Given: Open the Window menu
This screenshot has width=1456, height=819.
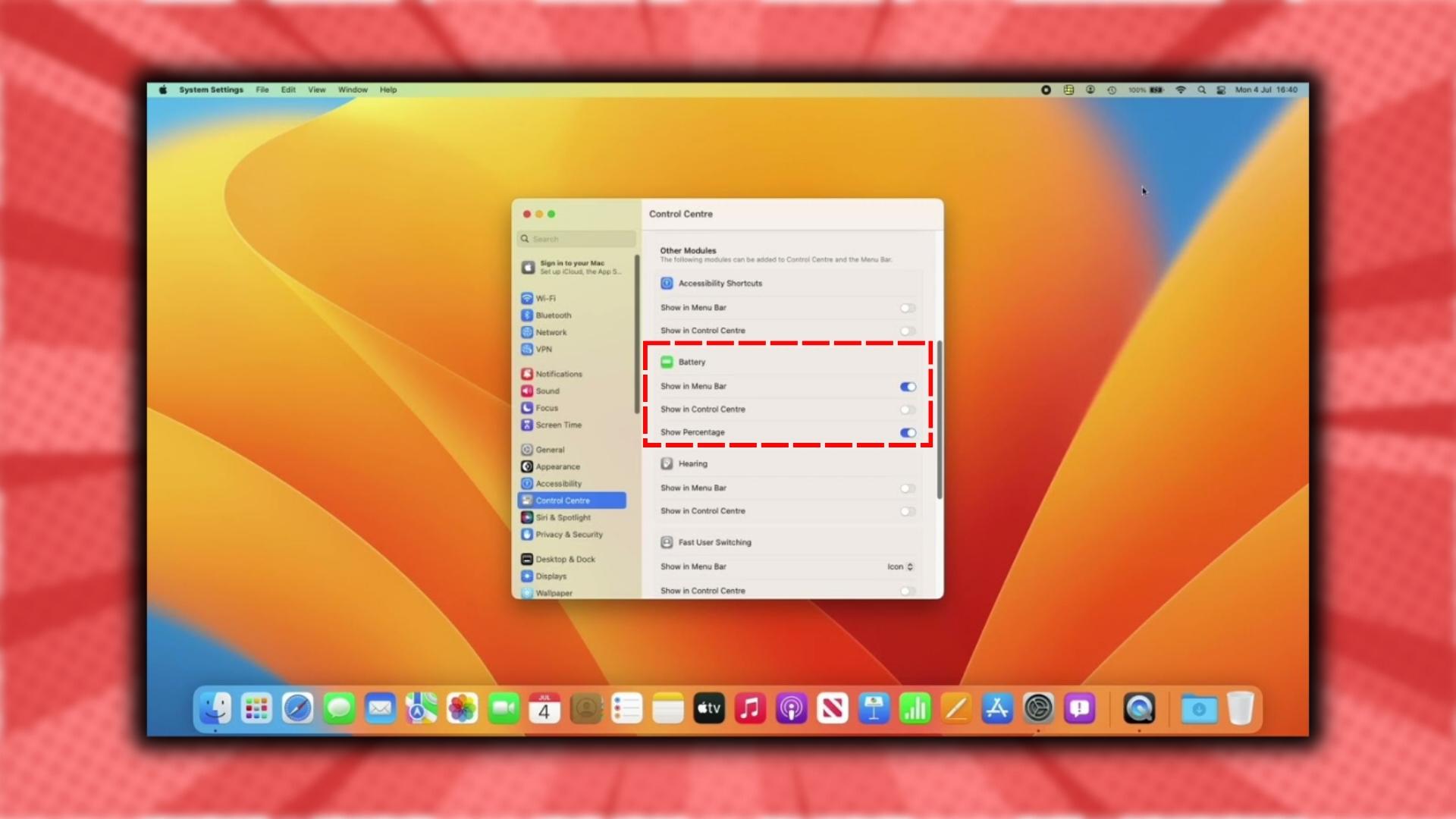Looking at the screenshot, I should click(x=353, y=89).
